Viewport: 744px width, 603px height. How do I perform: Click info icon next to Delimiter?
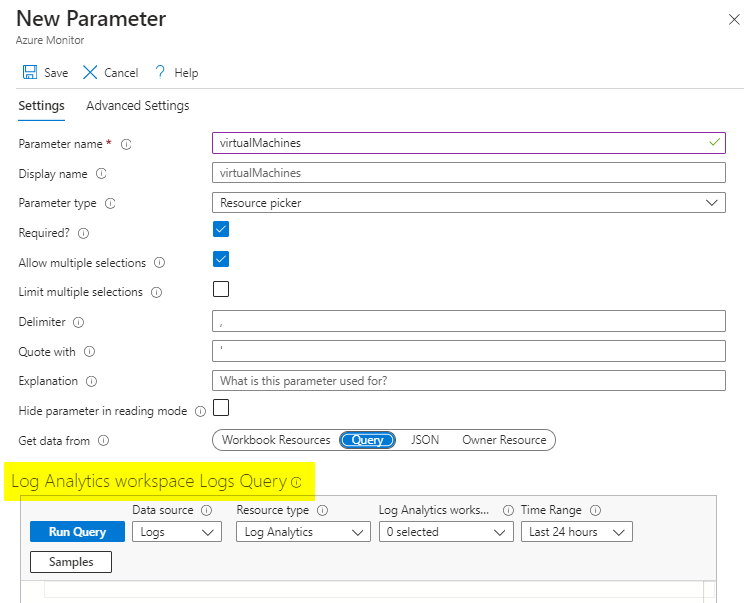coord(78,323)
